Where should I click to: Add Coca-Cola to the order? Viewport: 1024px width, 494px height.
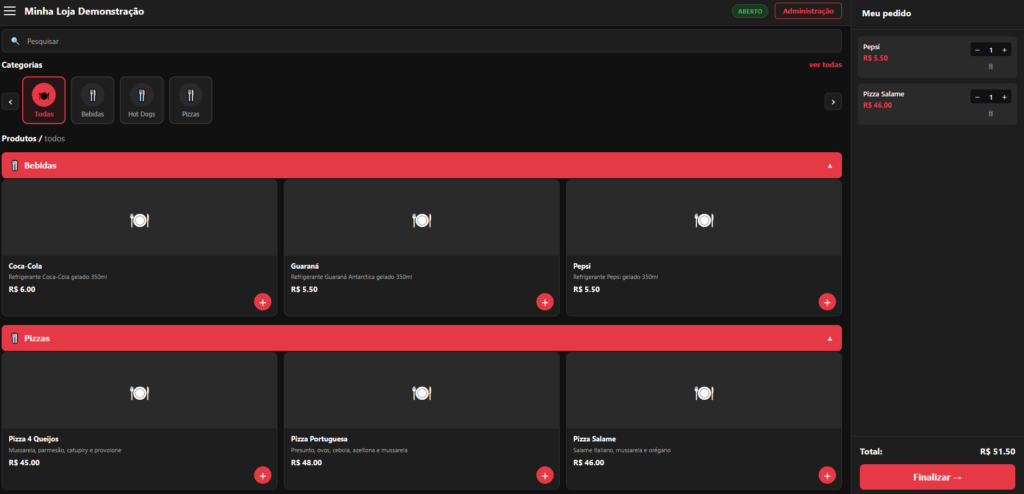(x=262, y=301)
